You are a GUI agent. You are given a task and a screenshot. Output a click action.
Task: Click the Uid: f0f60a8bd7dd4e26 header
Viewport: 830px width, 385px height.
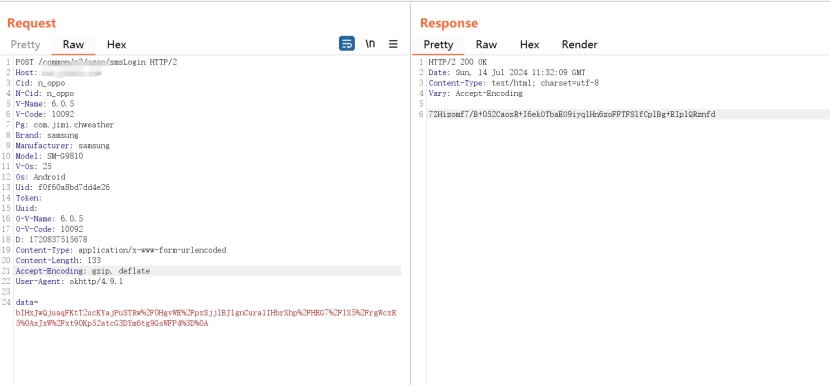62,187
